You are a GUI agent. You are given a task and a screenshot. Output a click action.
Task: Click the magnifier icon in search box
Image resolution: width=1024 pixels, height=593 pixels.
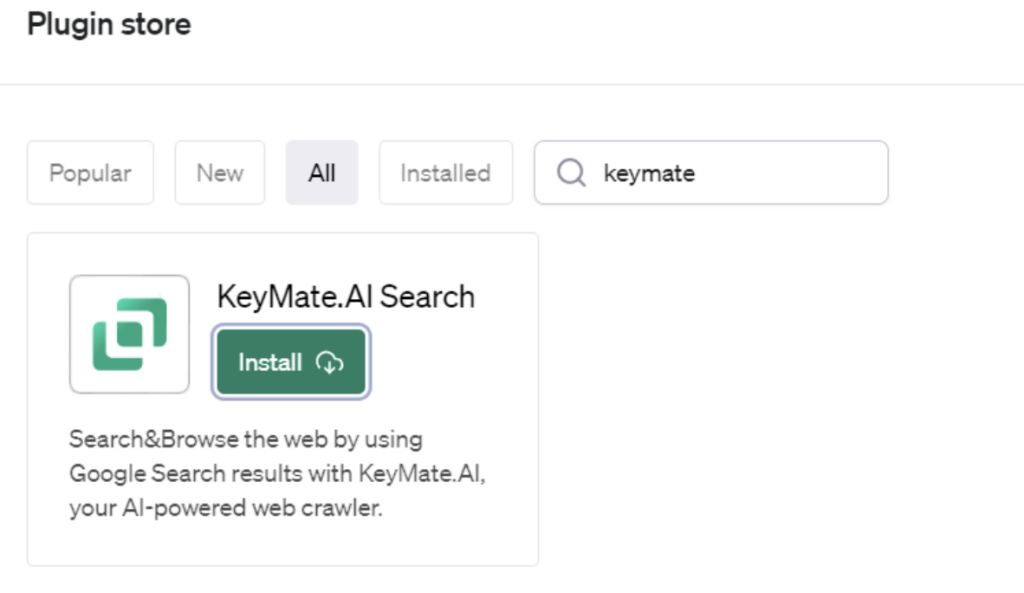570,173
